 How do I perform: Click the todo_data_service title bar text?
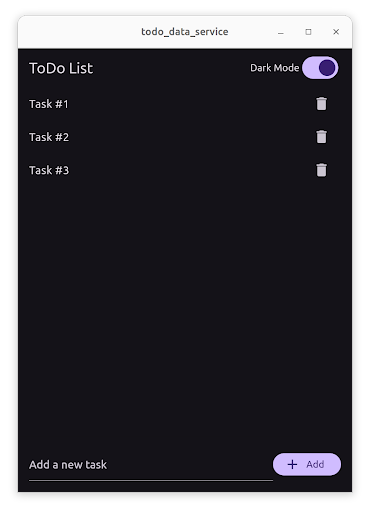click(185, 32)
